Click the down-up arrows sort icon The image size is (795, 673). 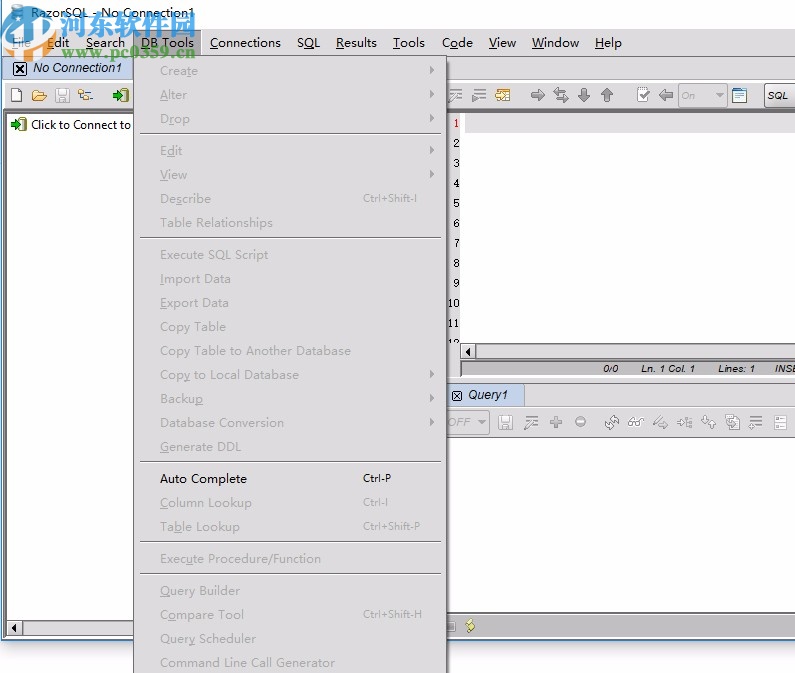[x=708, y=422]
